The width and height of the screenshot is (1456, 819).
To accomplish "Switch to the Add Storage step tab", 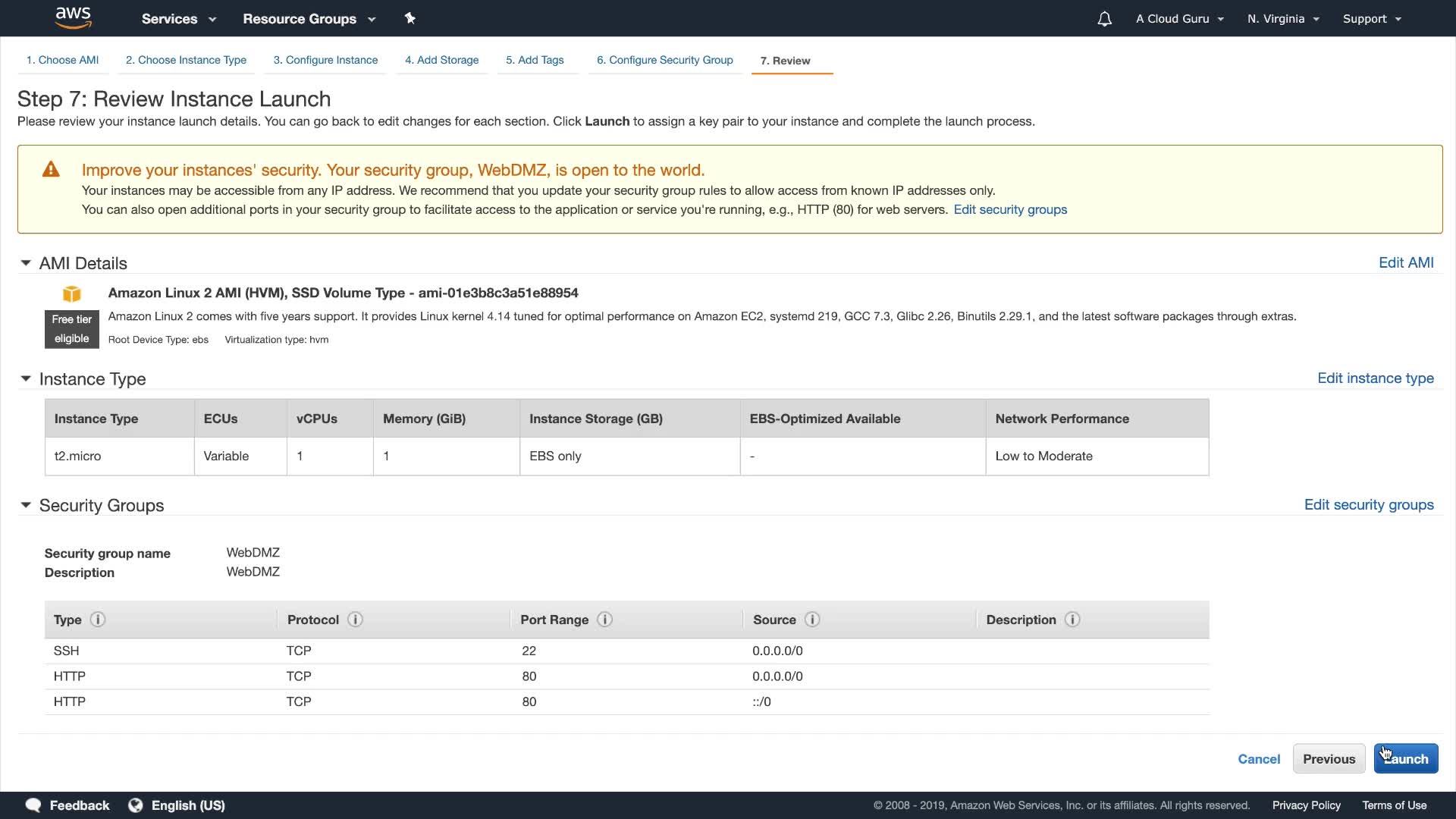I will pyautogui.click(x=441, y=60).
